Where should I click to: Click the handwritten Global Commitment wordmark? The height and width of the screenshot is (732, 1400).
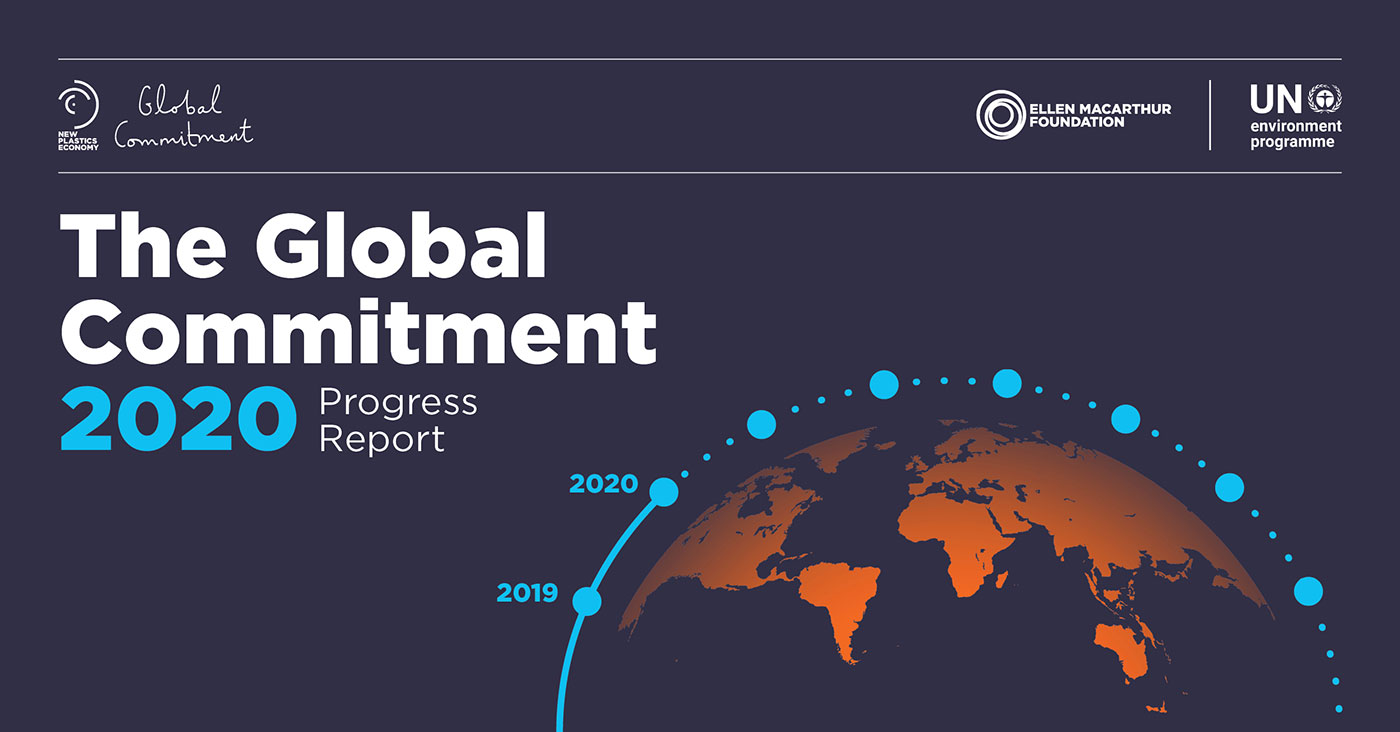[183, 117]
